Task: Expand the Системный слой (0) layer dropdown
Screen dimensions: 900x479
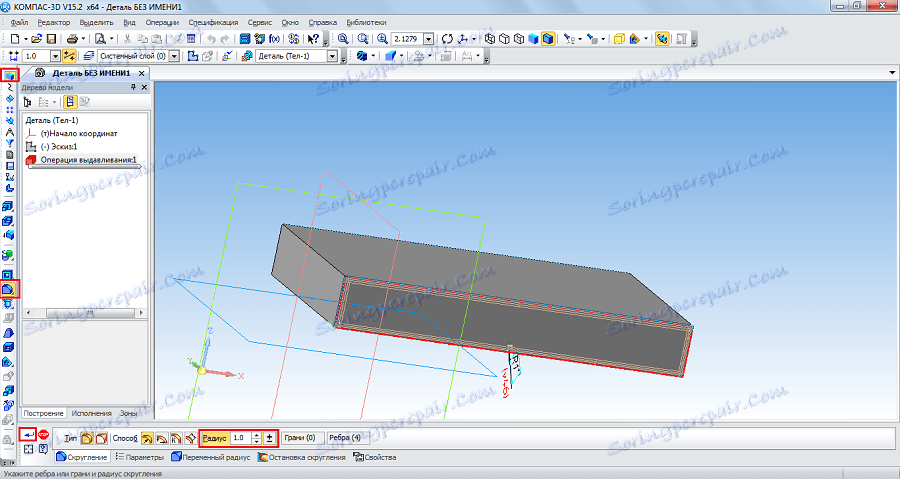Action: point(174,56)
